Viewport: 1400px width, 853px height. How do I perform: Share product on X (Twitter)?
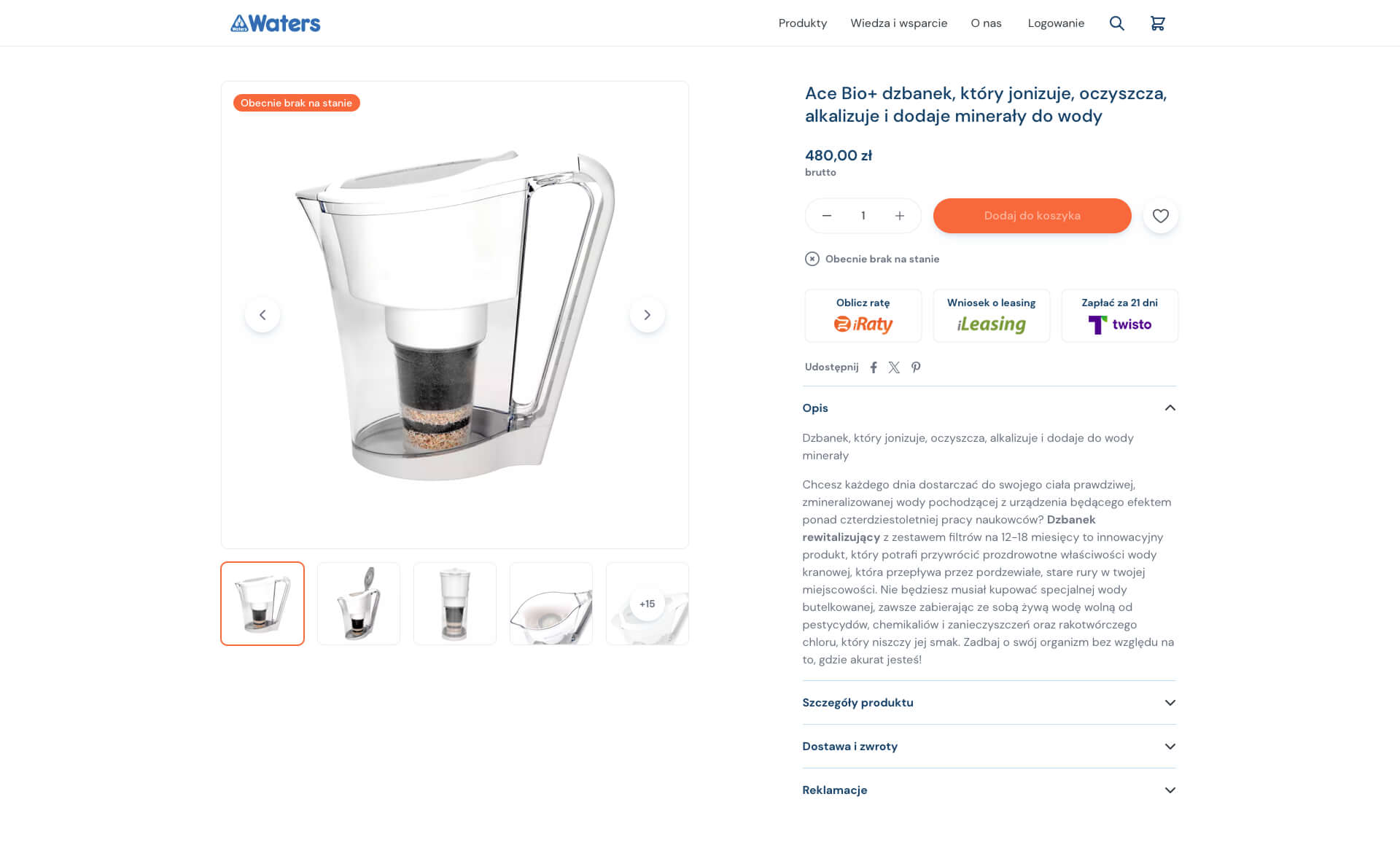coord(894,367)
